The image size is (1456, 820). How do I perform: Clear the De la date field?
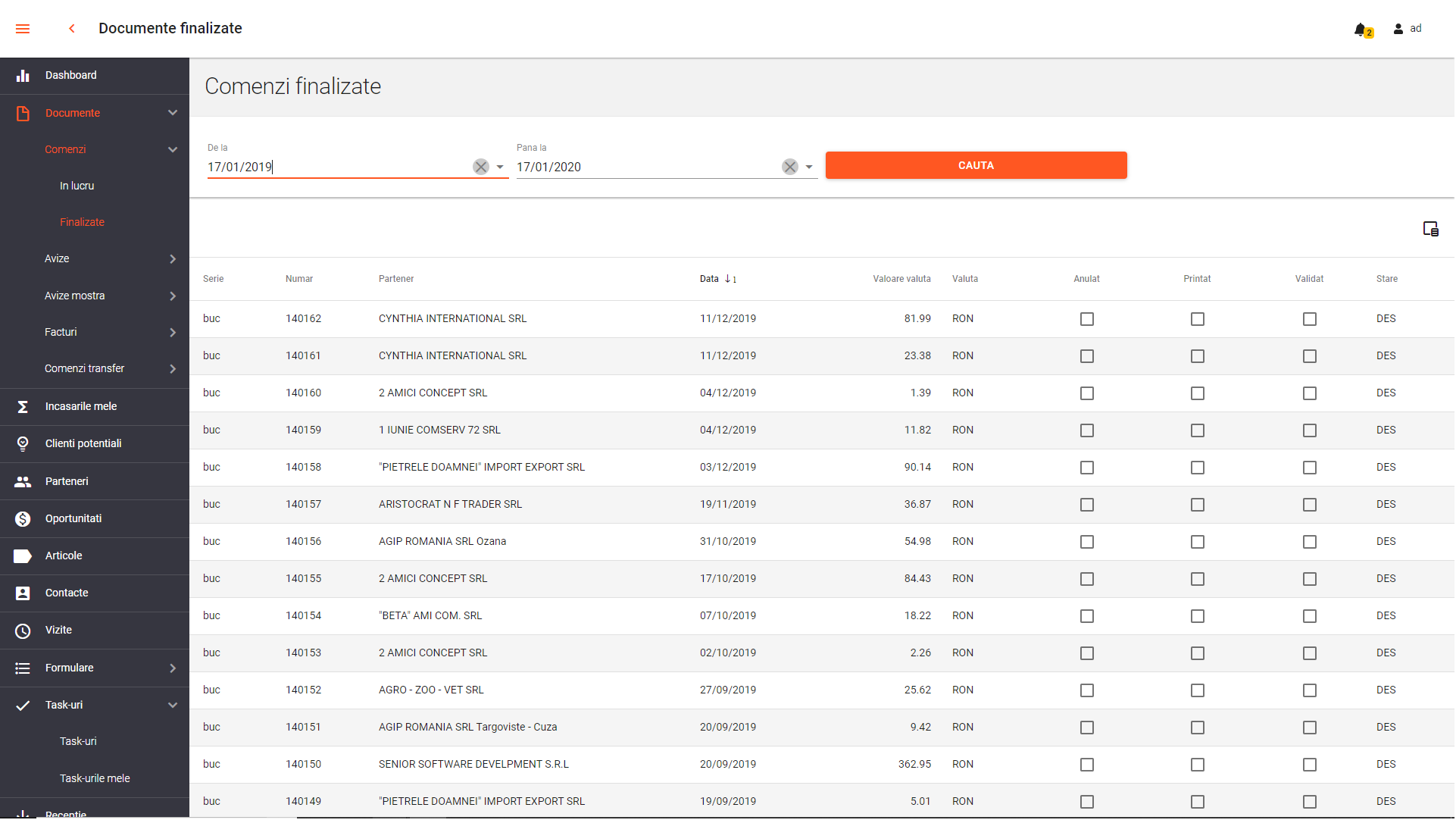[481, 167]
